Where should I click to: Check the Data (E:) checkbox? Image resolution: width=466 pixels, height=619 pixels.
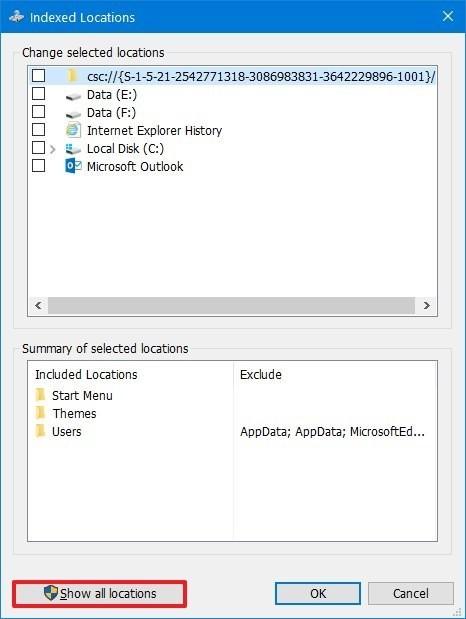(38, 94)
